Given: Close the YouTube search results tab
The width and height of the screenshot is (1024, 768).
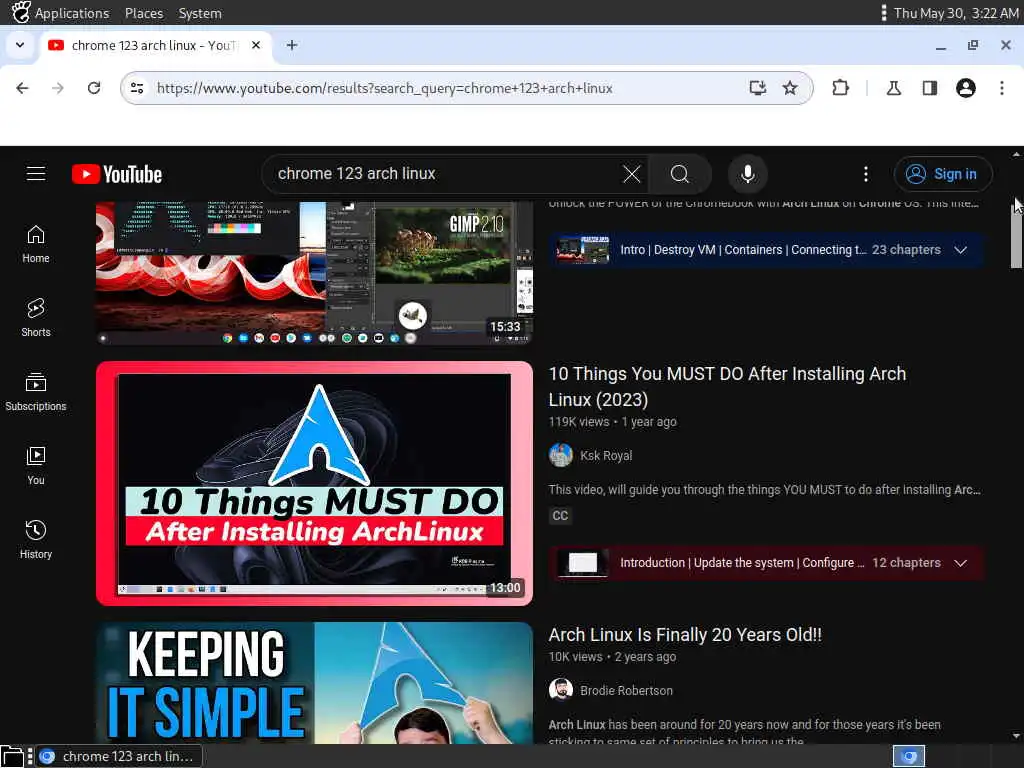Looking at the screenshot, I should [x=256, y=45].
